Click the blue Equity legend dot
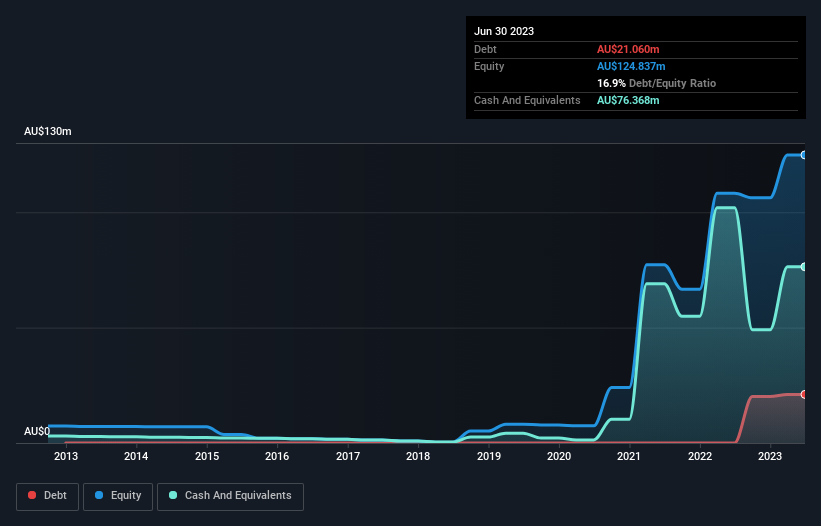The width and height of the screenshot is (821, 526). [x=99, y=495]
